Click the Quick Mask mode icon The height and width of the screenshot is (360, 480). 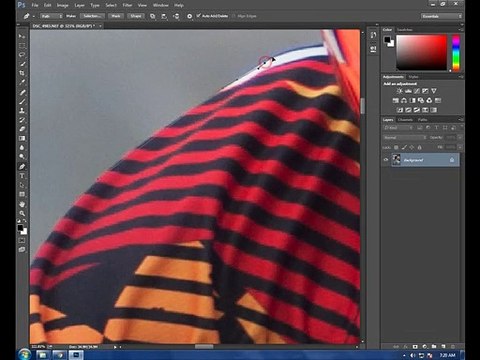(22, 240)
